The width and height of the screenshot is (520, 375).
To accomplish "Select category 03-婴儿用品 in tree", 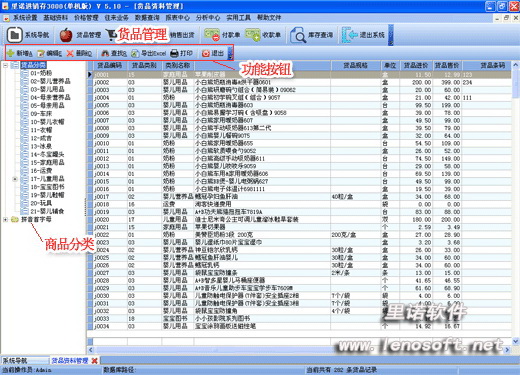I will pos(47,89).
